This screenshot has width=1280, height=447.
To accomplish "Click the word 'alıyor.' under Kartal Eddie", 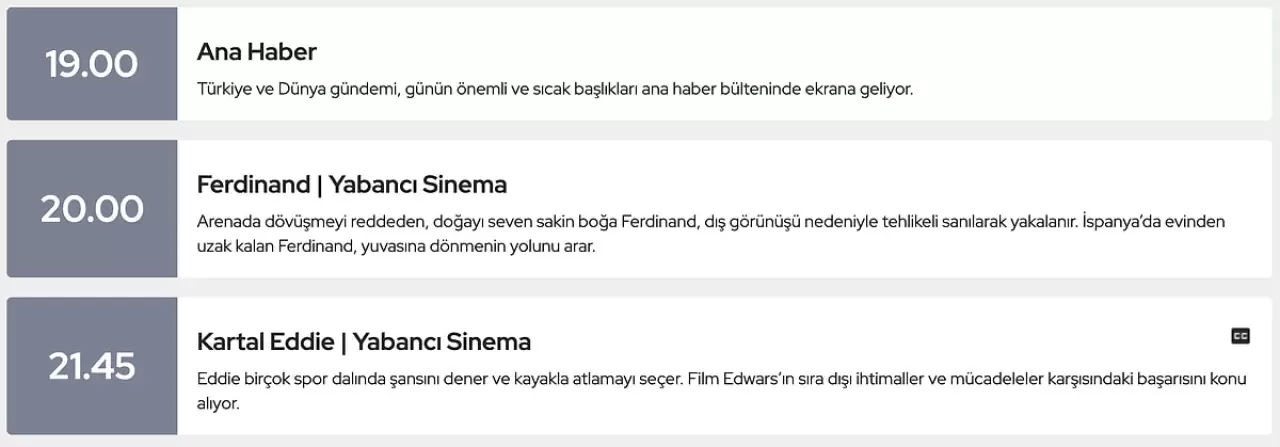I will pos(219,403).
